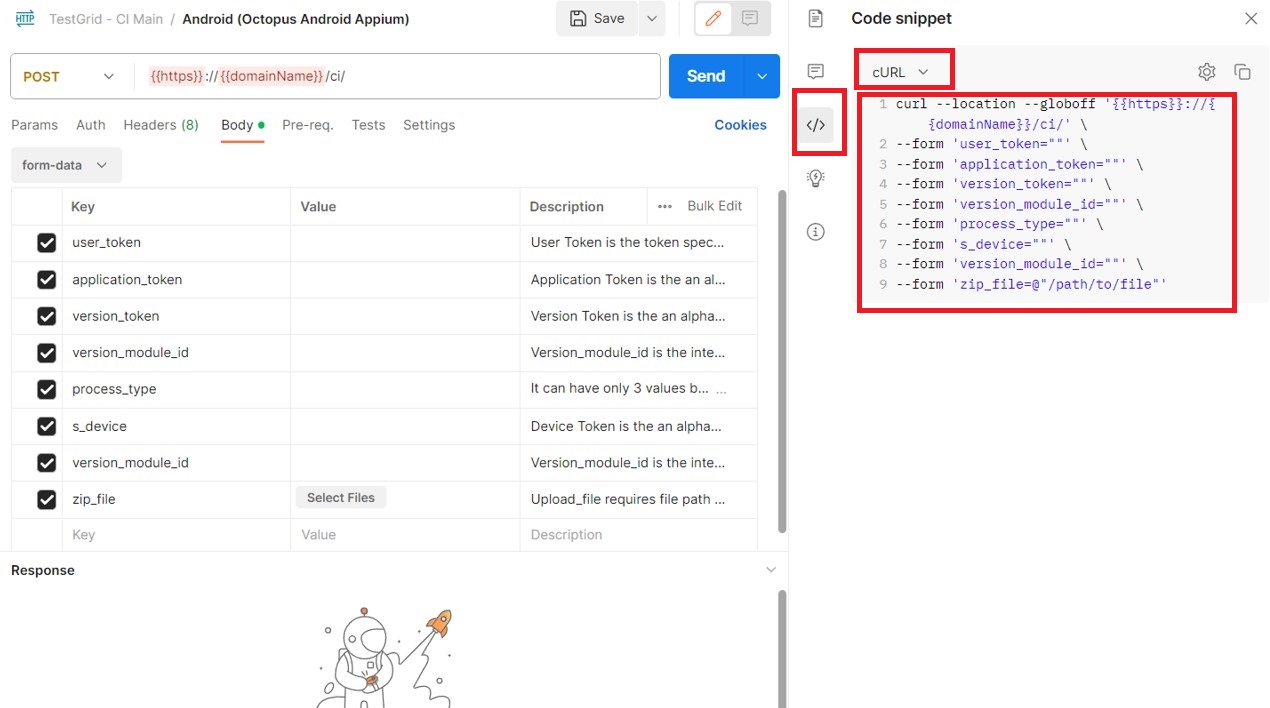
Task: Open the Documentation icon in right sidebar
Action: 815,18
